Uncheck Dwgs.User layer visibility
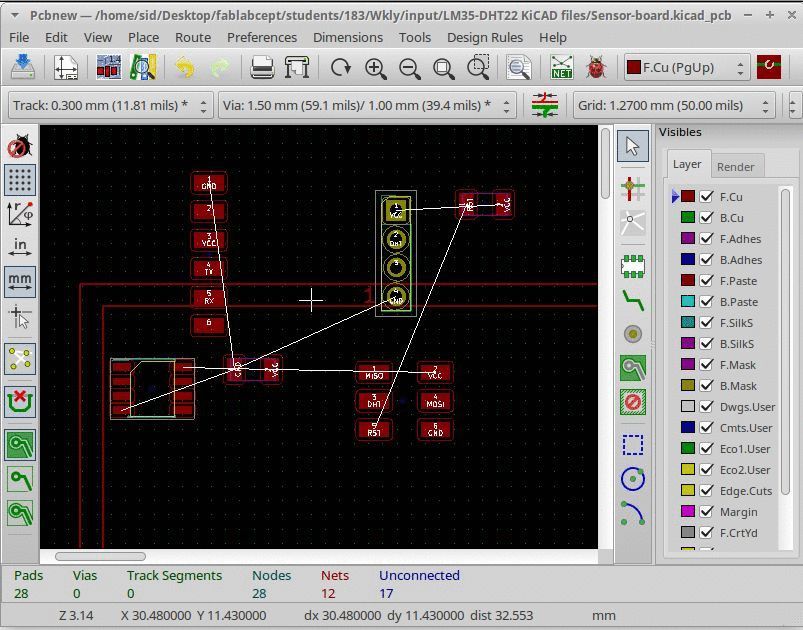Screen dimensions: 803x630 tap(706, 407)
